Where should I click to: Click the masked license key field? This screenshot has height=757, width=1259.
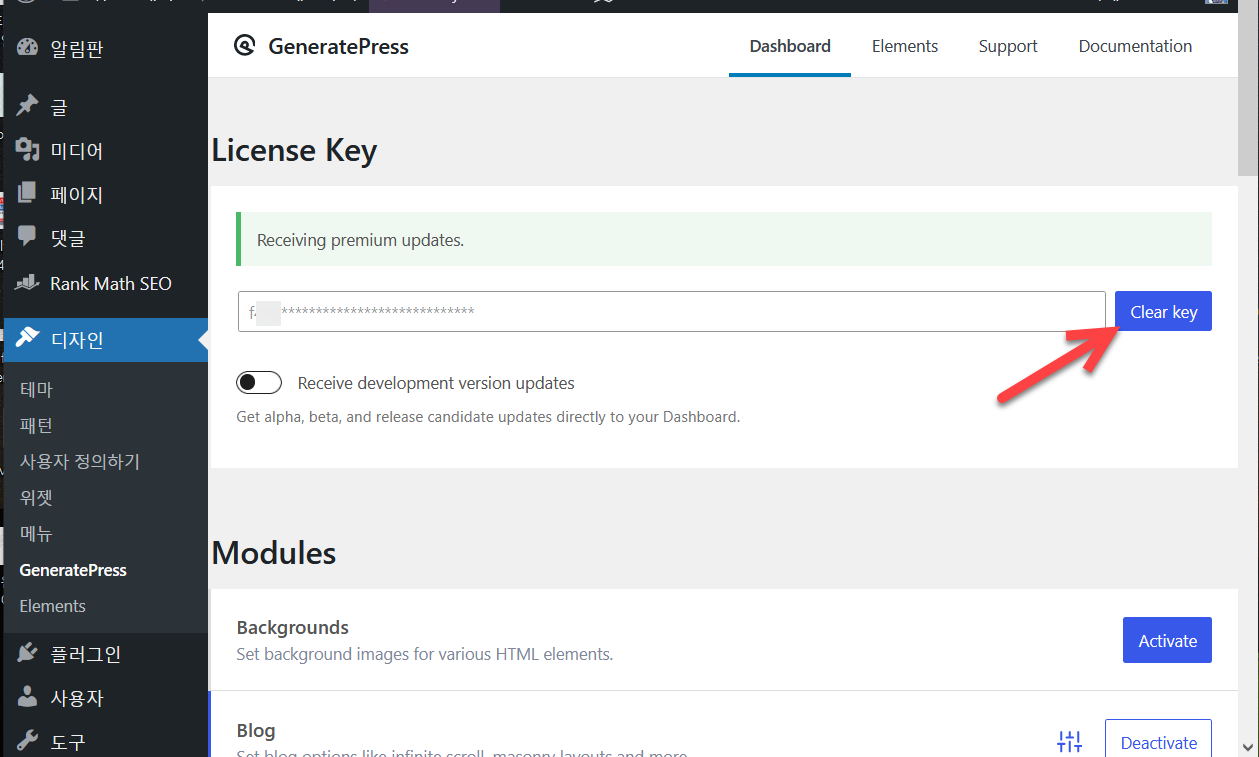coord(671,312)
